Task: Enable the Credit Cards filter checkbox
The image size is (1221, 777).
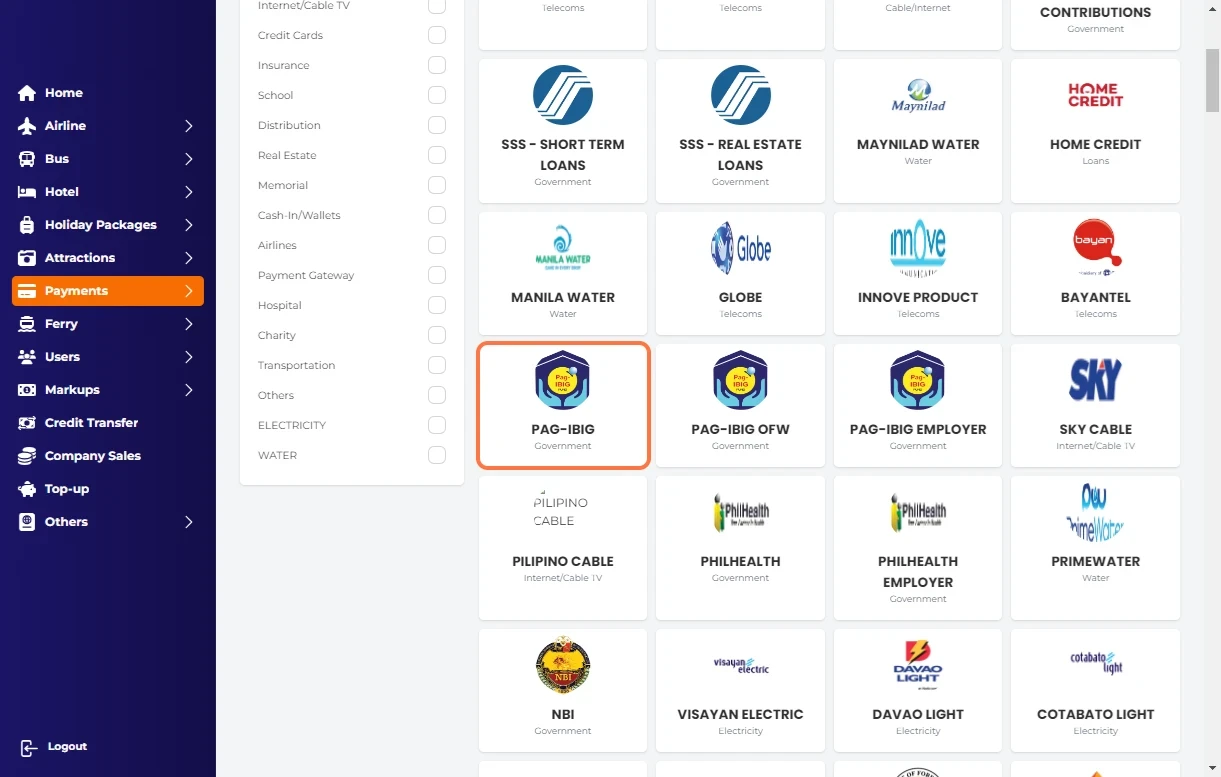Action: tap(437, 35)
